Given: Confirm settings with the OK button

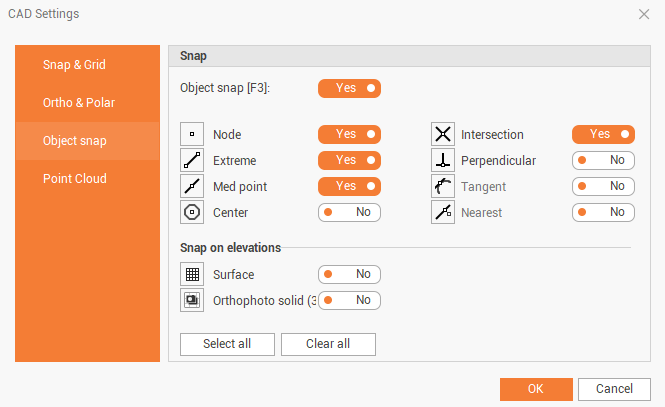Looking at the screenshot, I should [x=536, y=389].
